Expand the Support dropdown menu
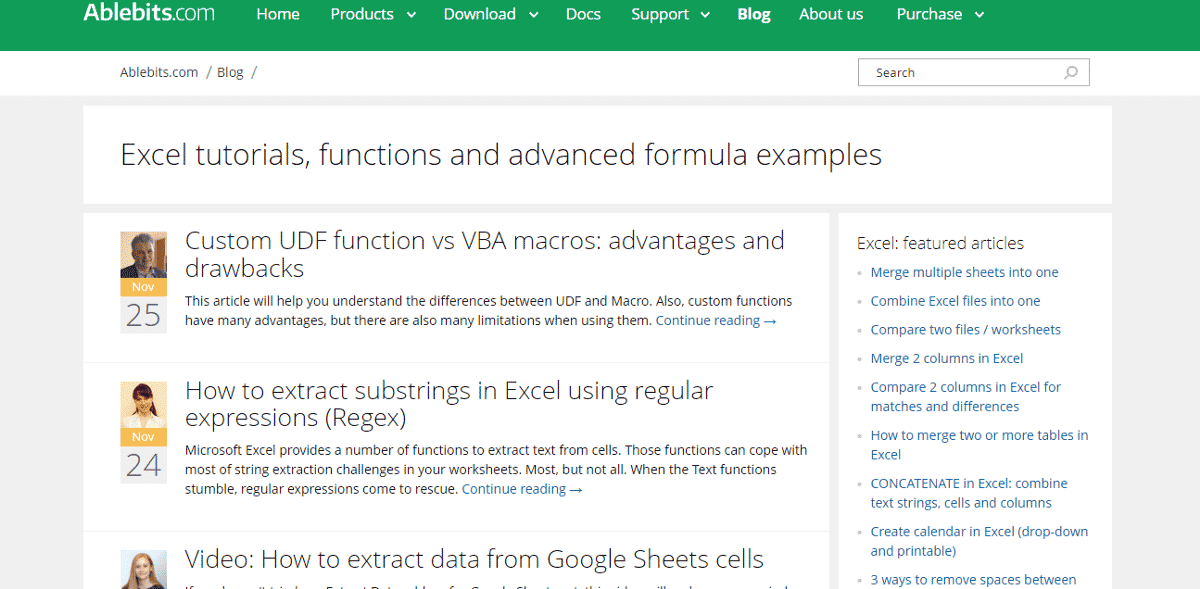This screenshot has width=1200, height=589. (669, 14)
